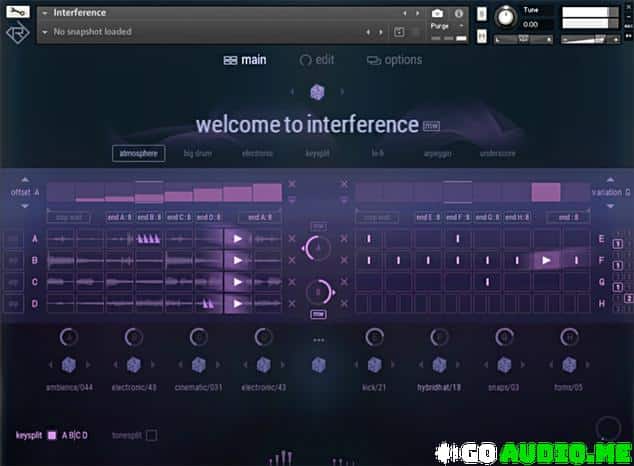Open the Interference instrument dropdown arrow
The width and height of the screenshot is (634, 466).
[x=45, y=13]
